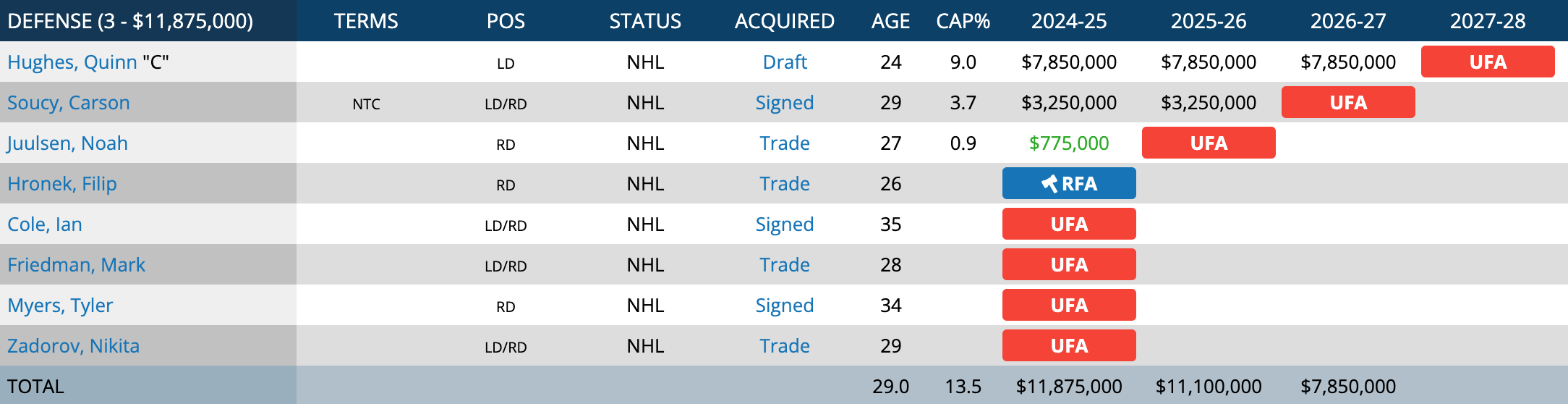The image size is (1568, 404).
Task: Open Tyler Myers player link
Action: [x=60, y=306]
